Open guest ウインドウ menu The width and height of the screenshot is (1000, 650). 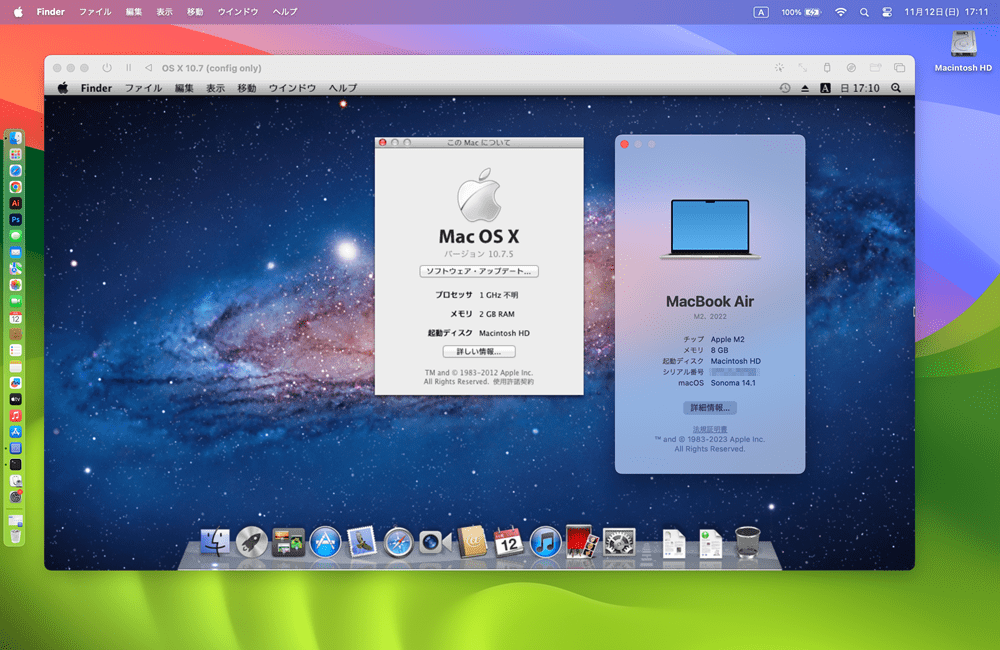point(292,88)
